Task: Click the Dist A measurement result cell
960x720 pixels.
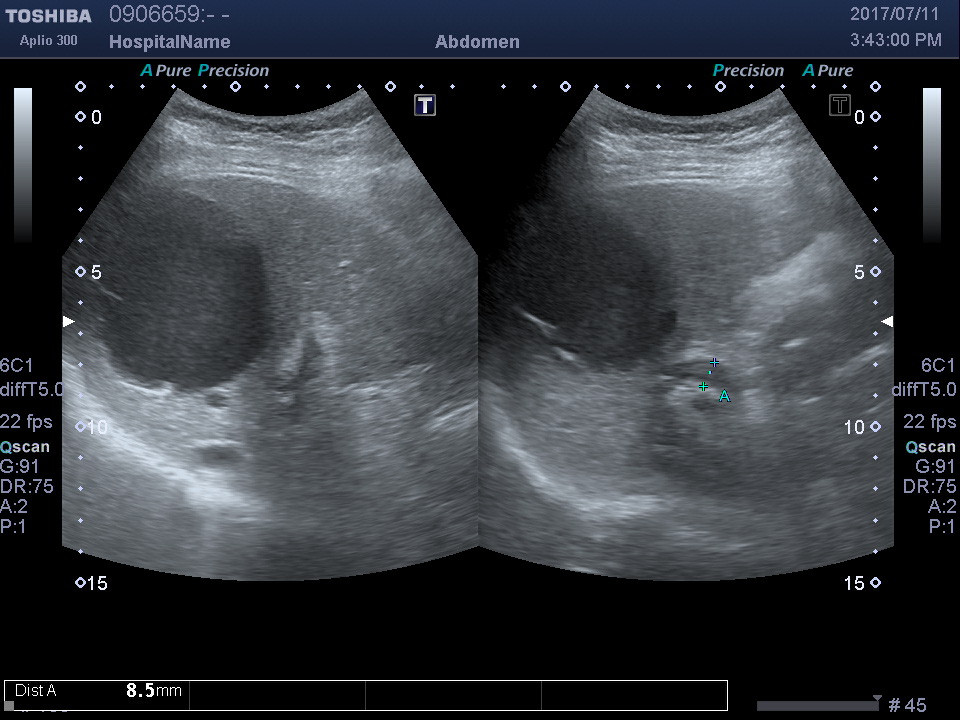Action: 97,691
